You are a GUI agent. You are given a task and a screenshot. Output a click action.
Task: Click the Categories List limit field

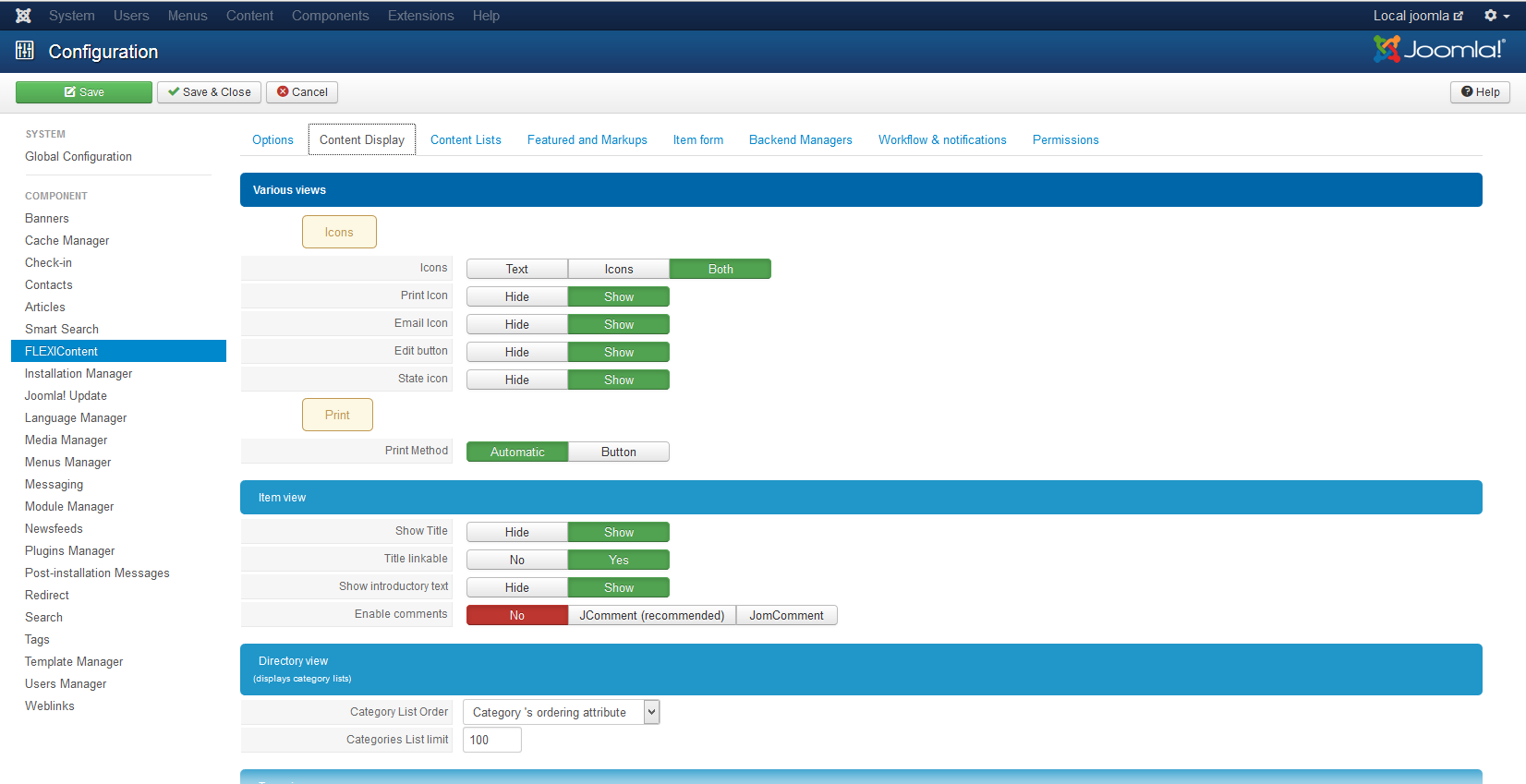pyautogui.click(x=491, y=741)
